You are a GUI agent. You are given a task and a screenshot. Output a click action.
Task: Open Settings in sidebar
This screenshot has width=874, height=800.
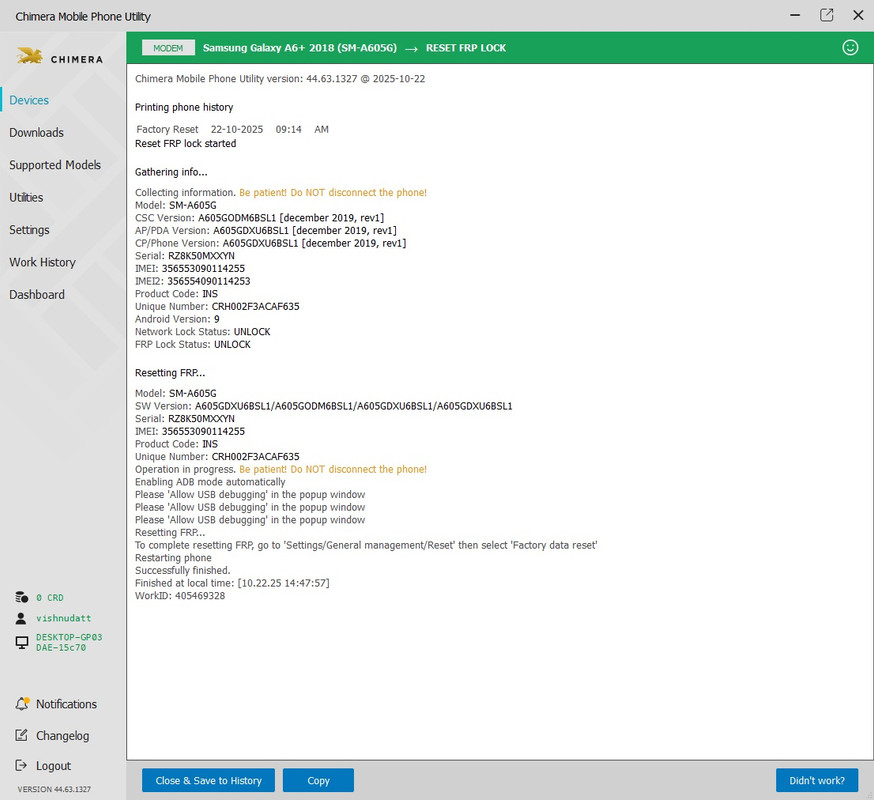(29, 230)
